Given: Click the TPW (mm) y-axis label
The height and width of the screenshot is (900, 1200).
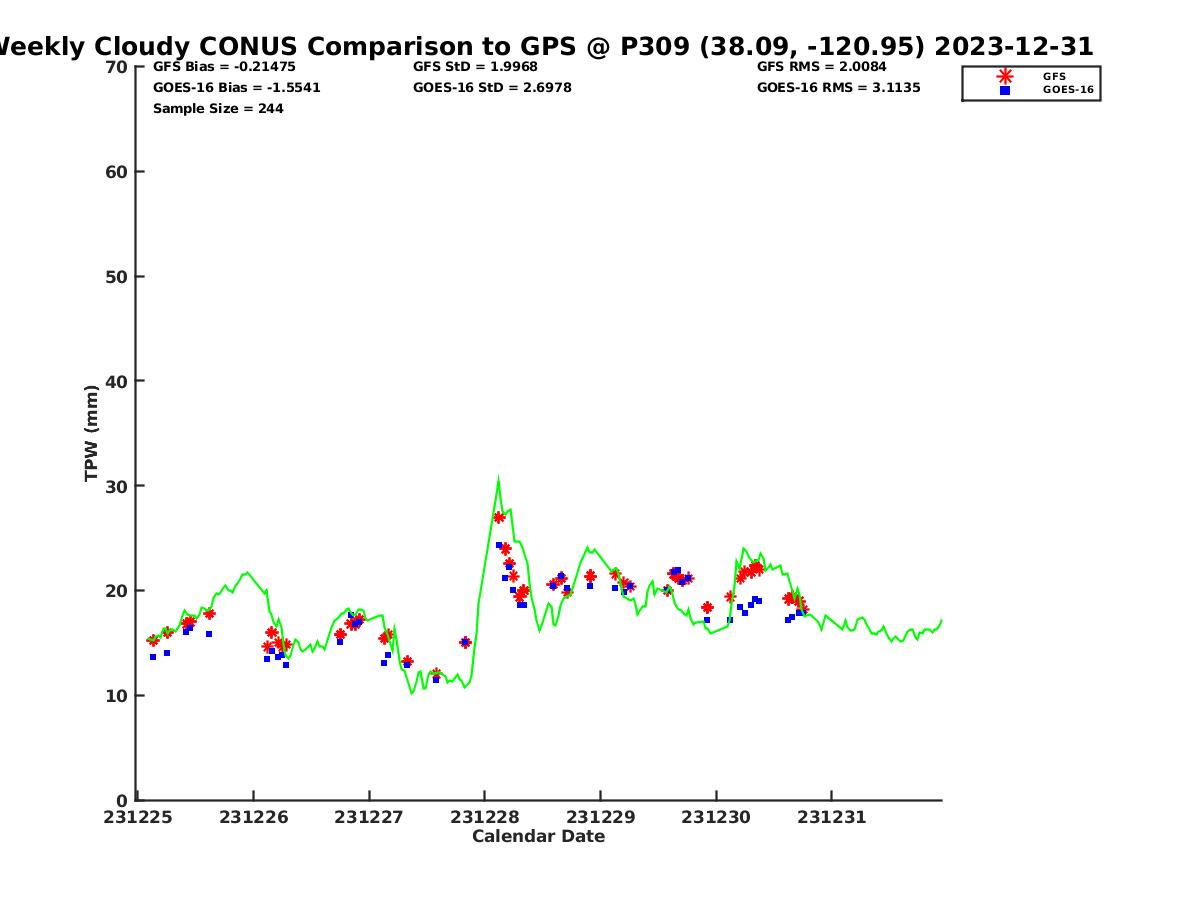Looking at the screenshot, I should [92, 433].
